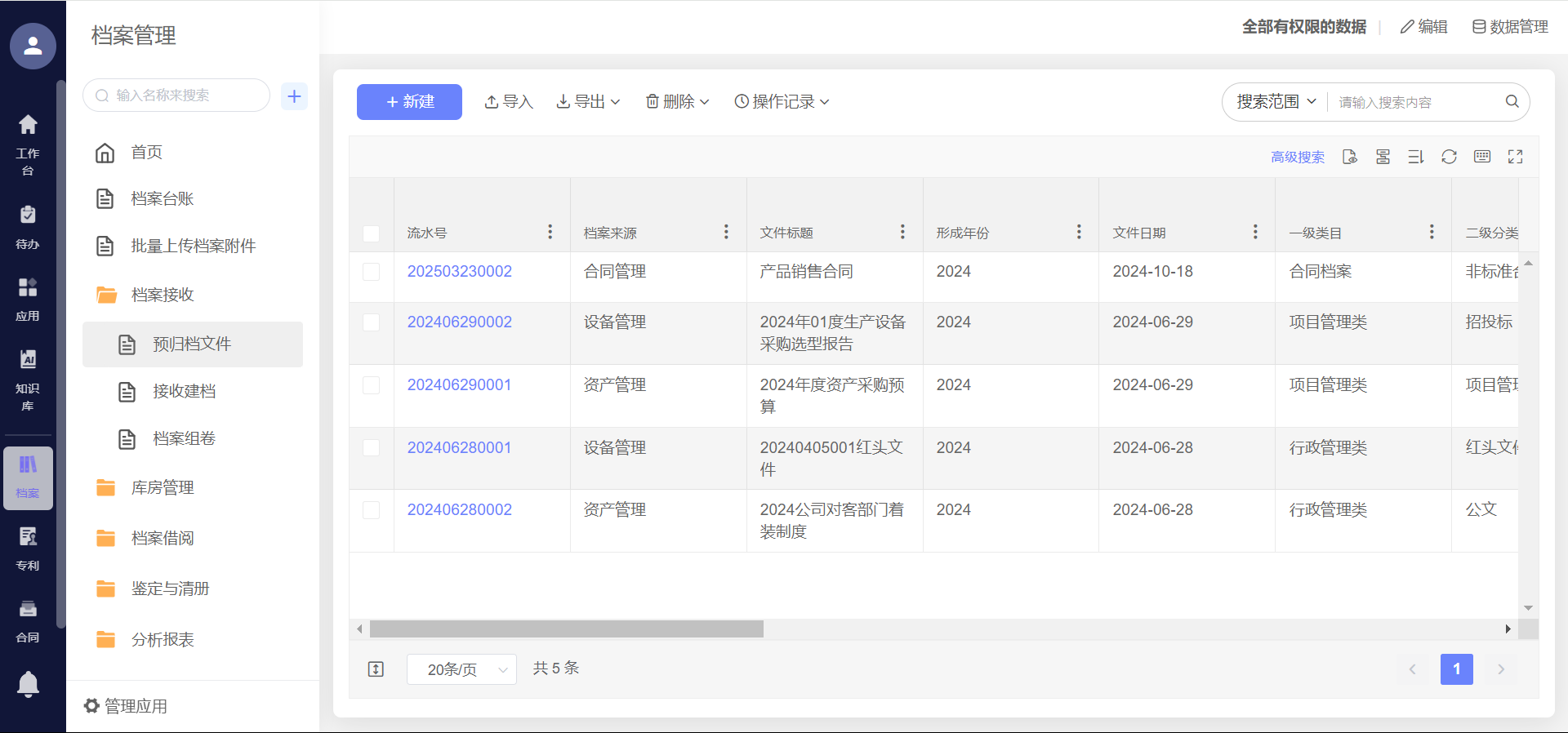Click the 新建 button
The image size is (1568, 733).
[409, 102]
